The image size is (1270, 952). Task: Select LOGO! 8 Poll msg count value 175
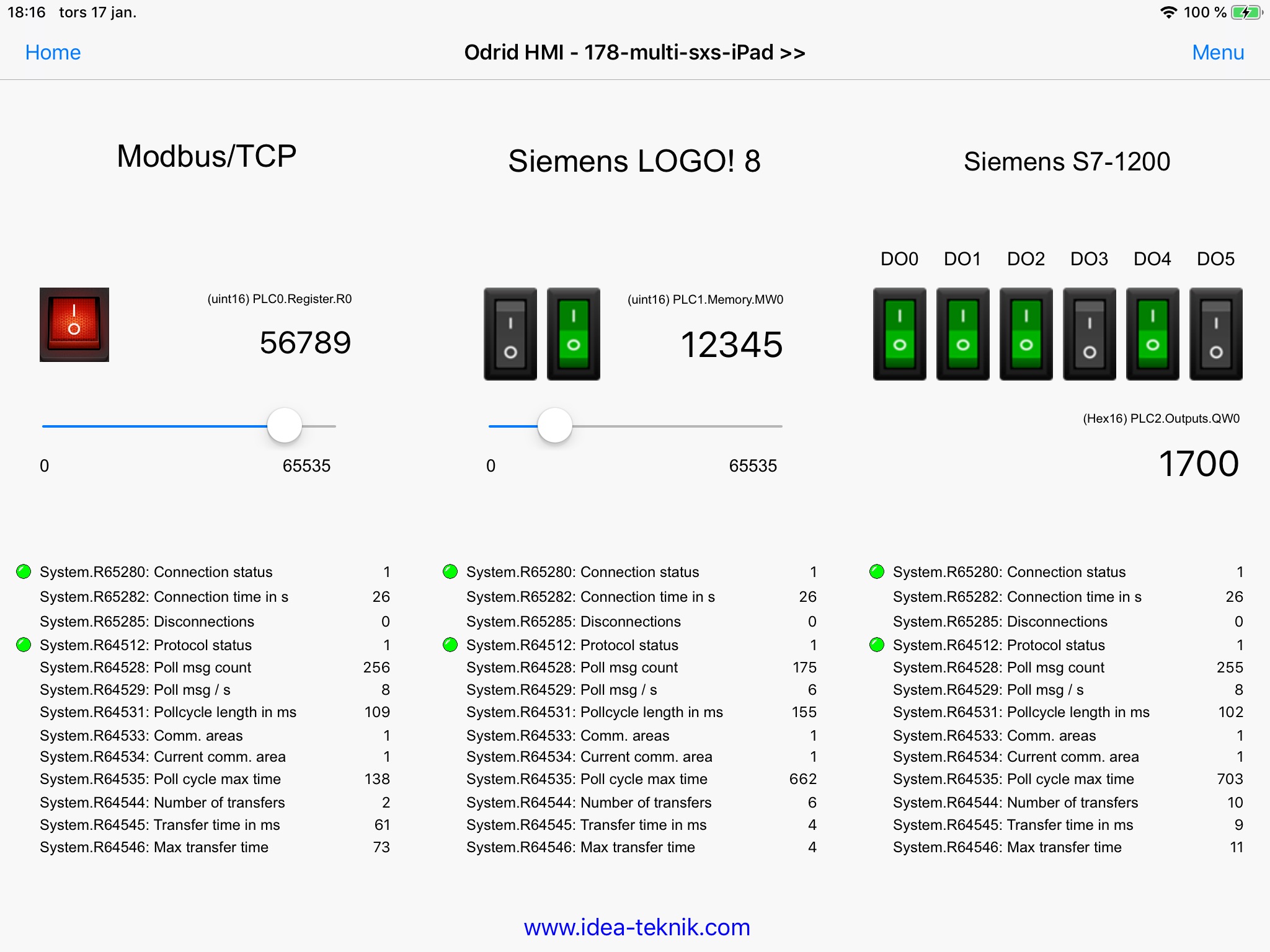(804, 668)
